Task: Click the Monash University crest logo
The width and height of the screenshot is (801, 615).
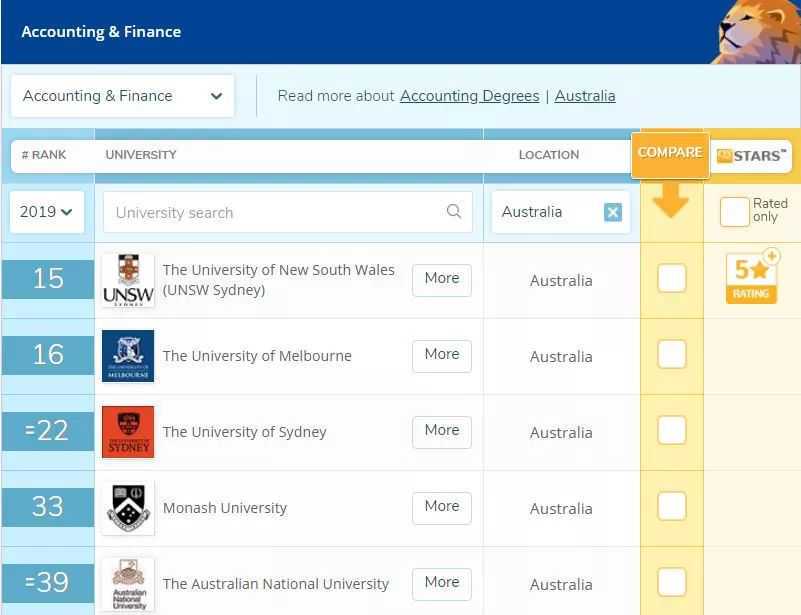Action: coord(128,508)
